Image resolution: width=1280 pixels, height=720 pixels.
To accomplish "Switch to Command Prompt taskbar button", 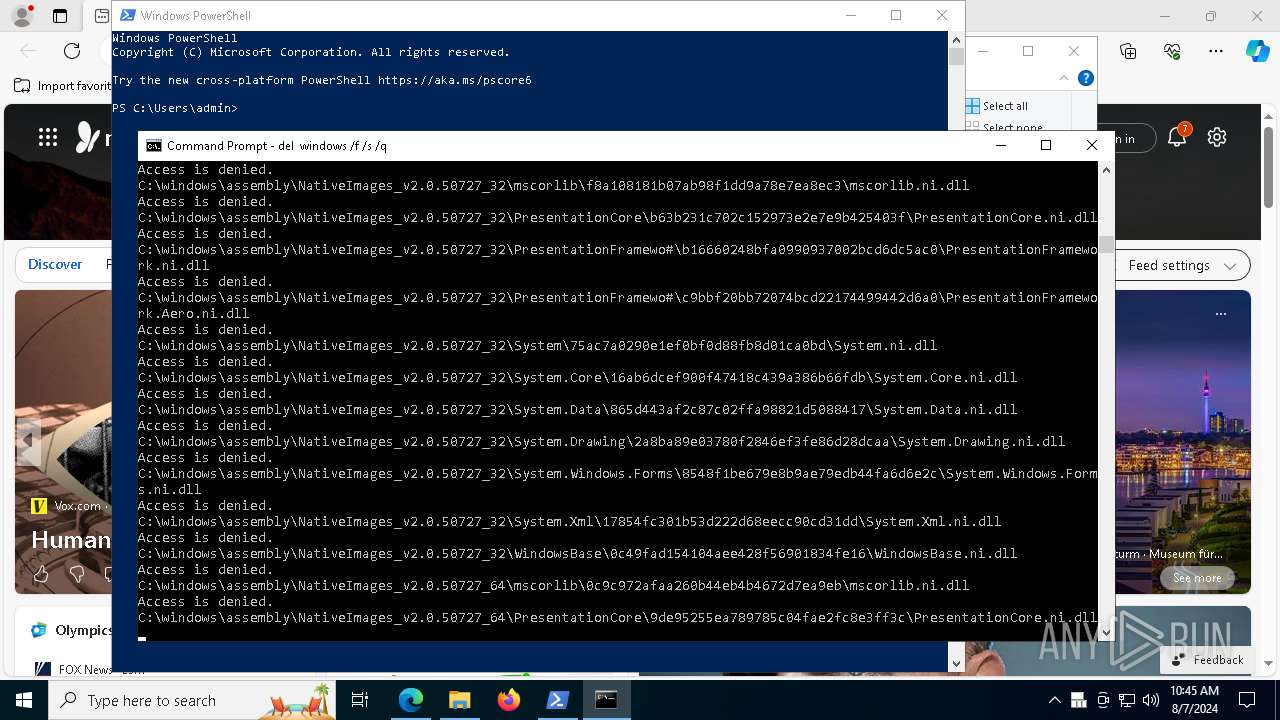I will (606, 700).
